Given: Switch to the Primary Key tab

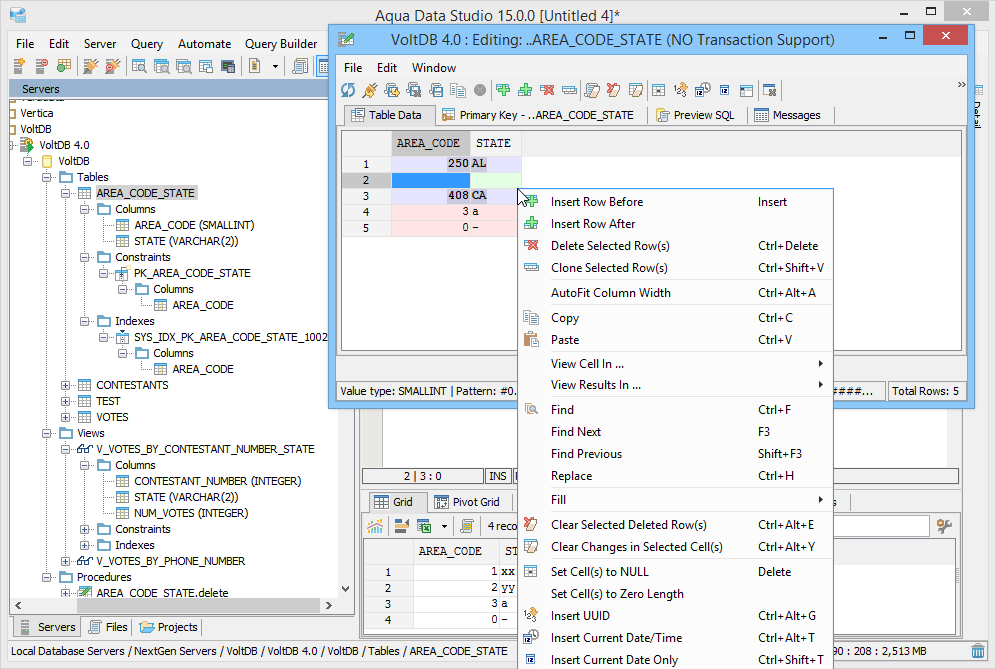Looking at the screenshot, I should click(538, 115).
